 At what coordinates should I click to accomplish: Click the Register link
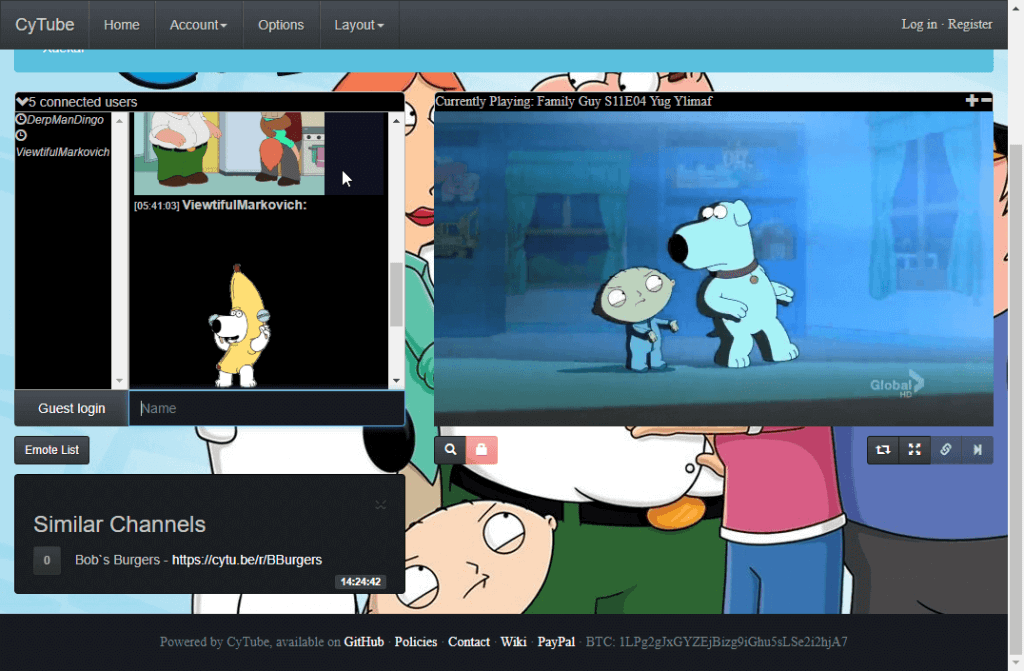[970, 24]
